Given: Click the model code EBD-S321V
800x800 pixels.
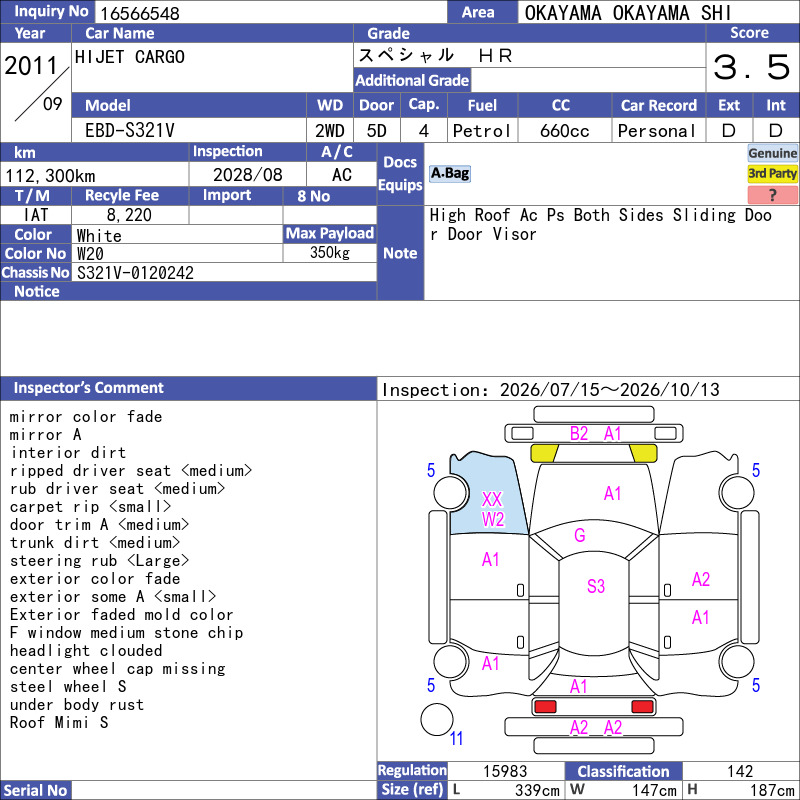Looking at the screenshot, I should [130, 131].
